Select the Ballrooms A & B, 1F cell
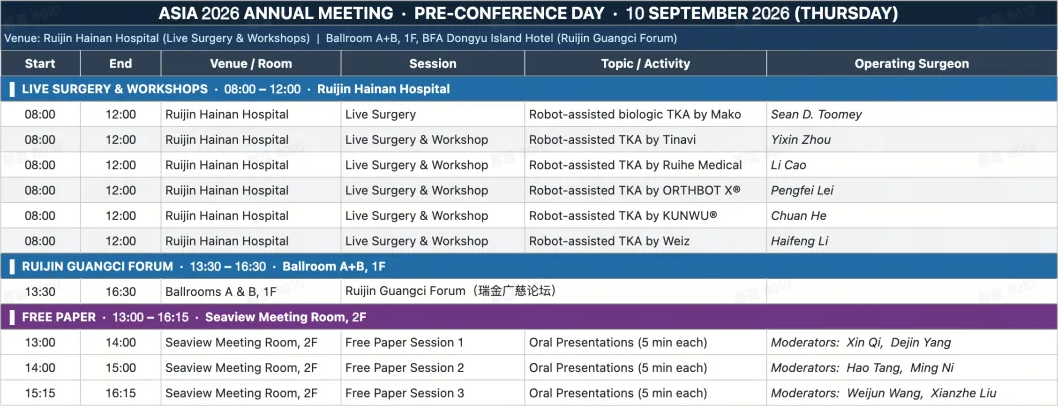The width and height of the screenshot is (1058, 406). coord(251,291)
